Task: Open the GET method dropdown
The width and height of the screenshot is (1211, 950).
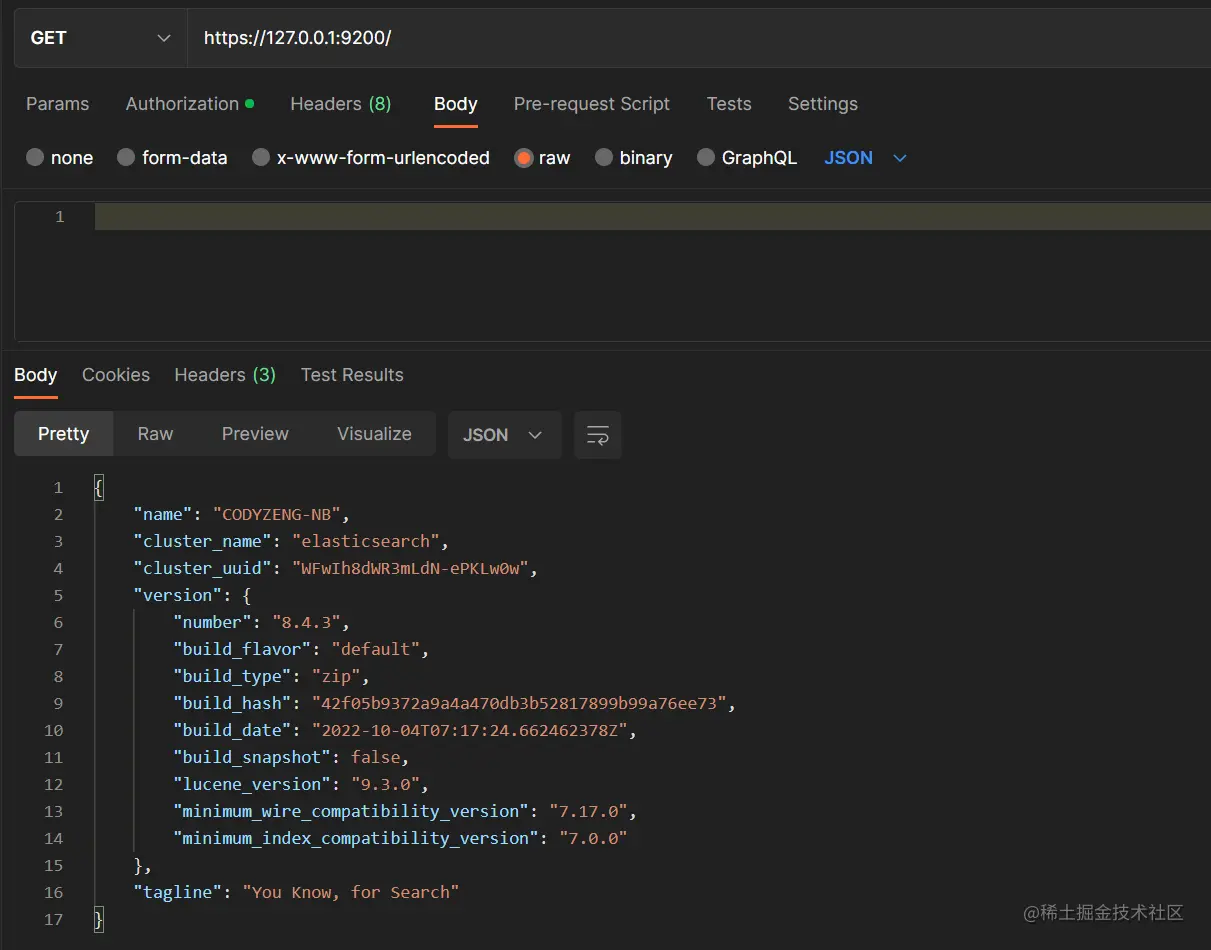Action: [x=100, y=38]
